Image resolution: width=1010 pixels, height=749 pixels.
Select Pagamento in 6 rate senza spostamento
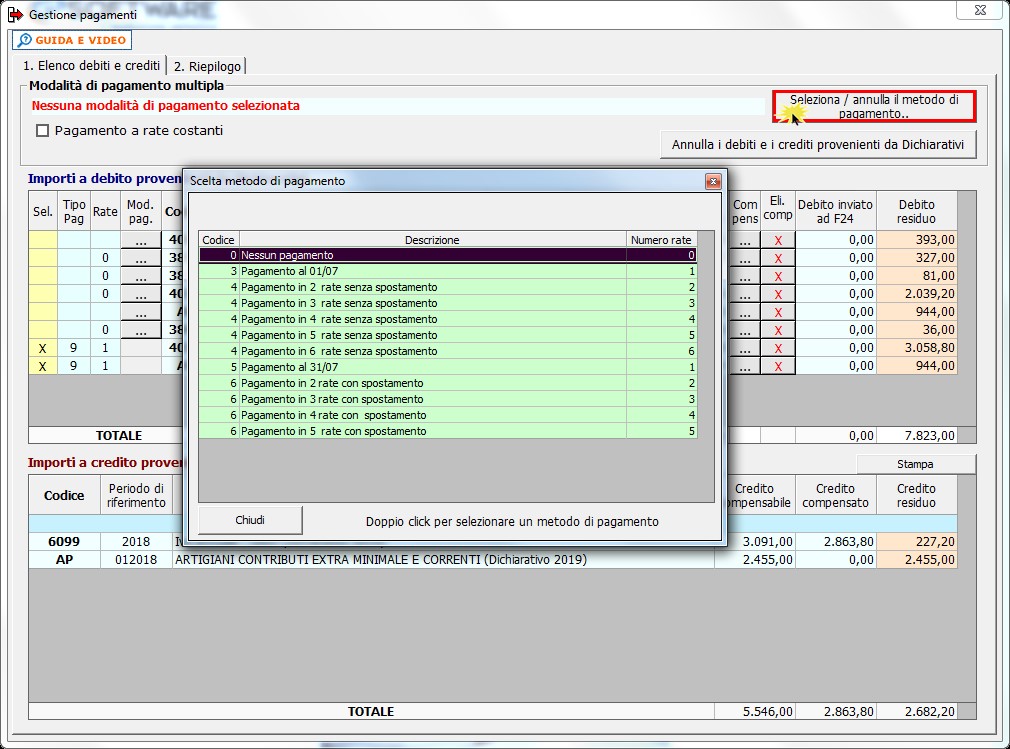click(x=448, y=352)
